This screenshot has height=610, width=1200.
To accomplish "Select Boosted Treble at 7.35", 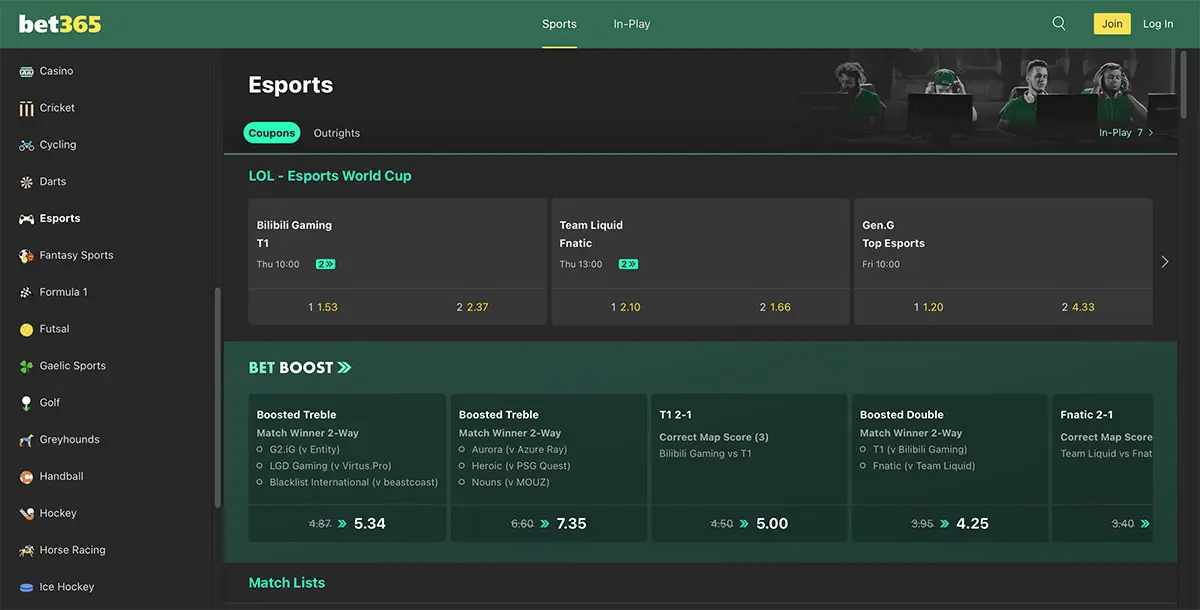I will tap(549, 523).
